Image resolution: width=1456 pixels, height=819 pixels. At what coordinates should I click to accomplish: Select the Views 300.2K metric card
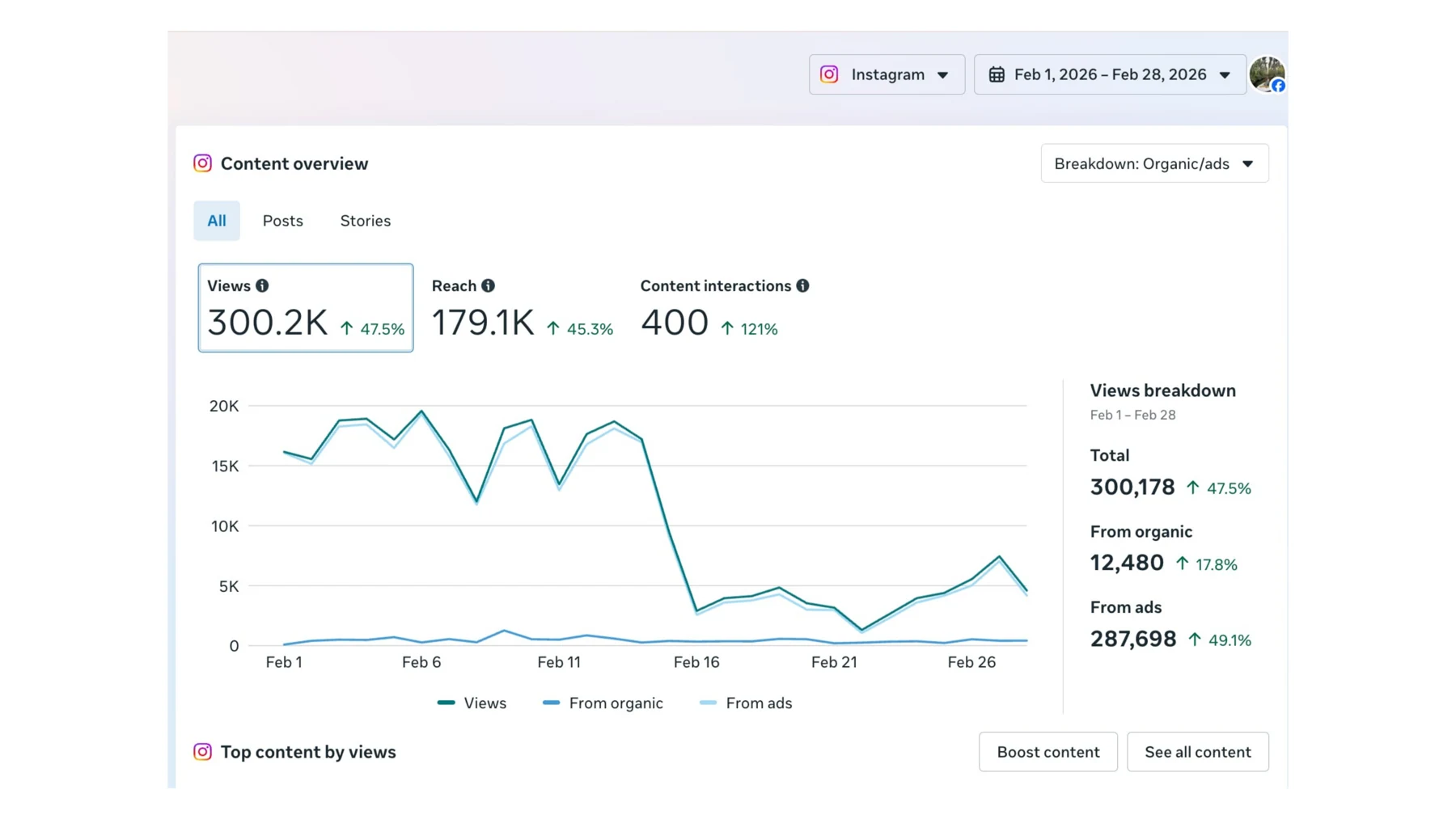click(306, 307)
